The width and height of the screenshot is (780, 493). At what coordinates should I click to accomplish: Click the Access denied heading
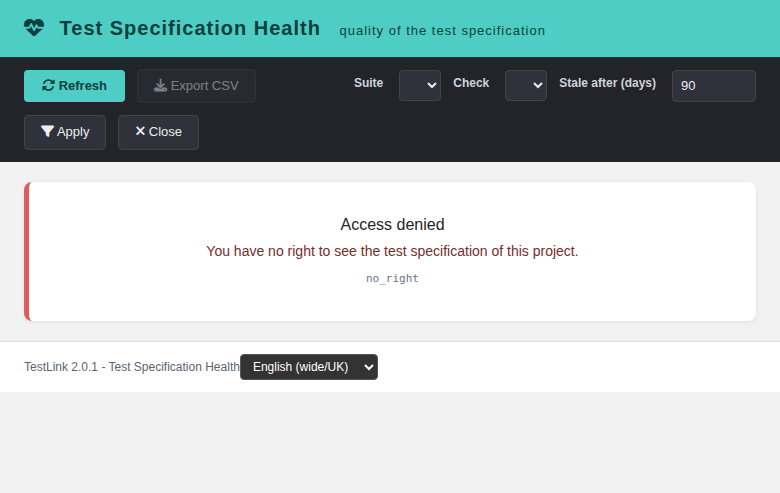pyautogui.click(x=392, y=224)
